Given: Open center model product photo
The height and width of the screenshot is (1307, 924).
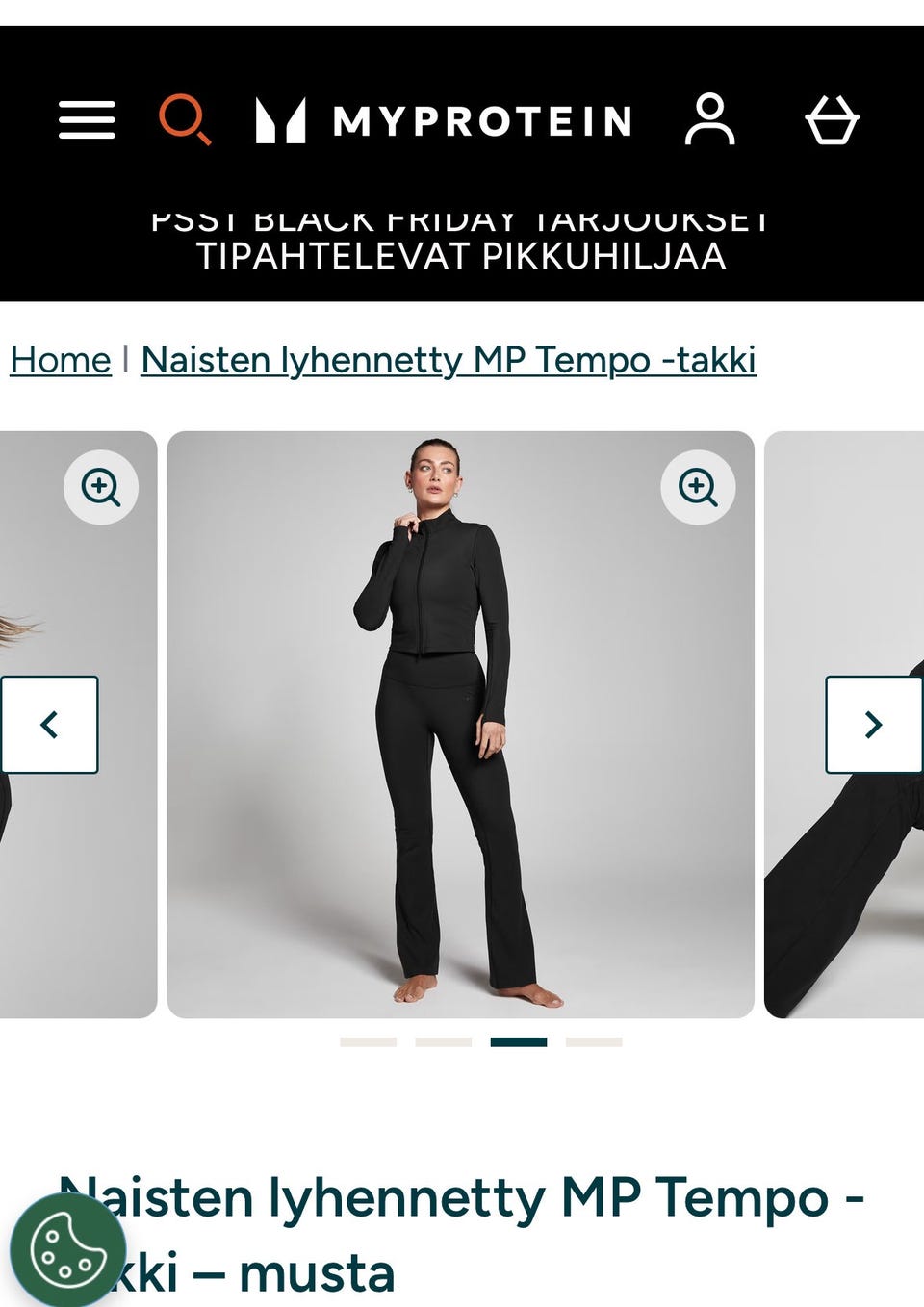Looking at the screenshot, I should click(x=460, y=725).
